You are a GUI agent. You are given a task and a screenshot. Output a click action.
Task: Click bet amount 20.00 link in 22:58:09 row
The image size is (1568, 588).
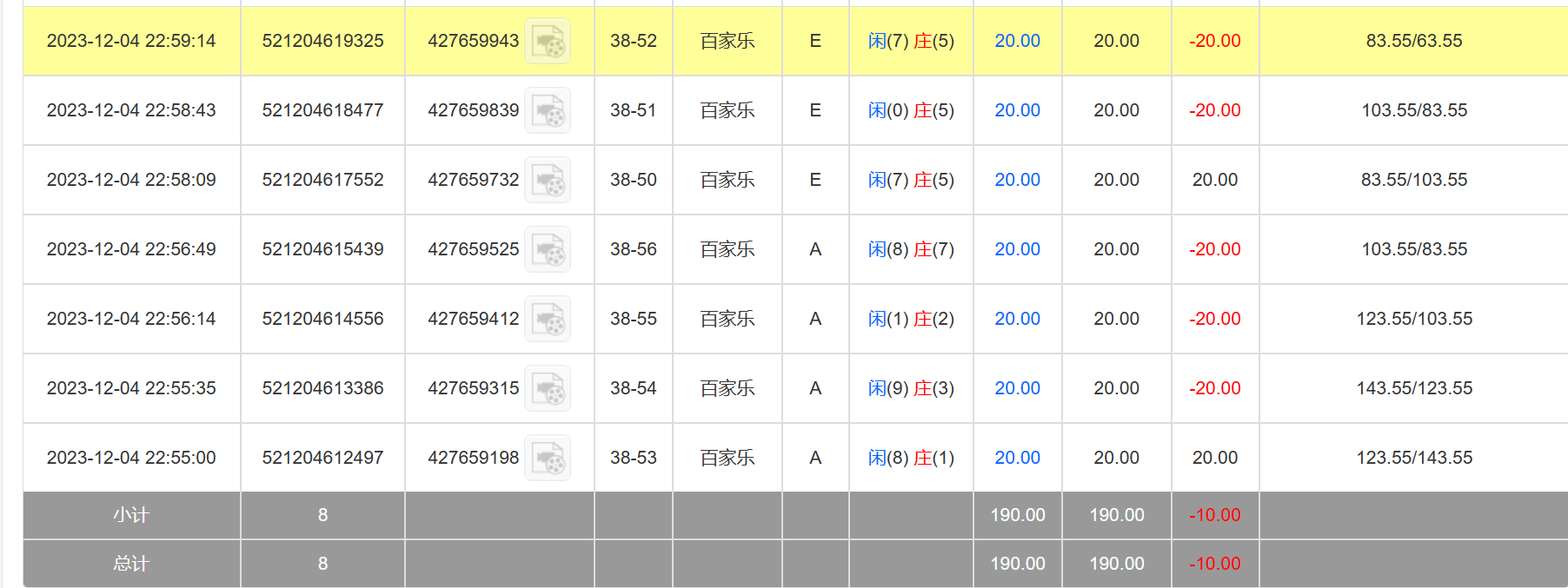tap(1017, 180)
